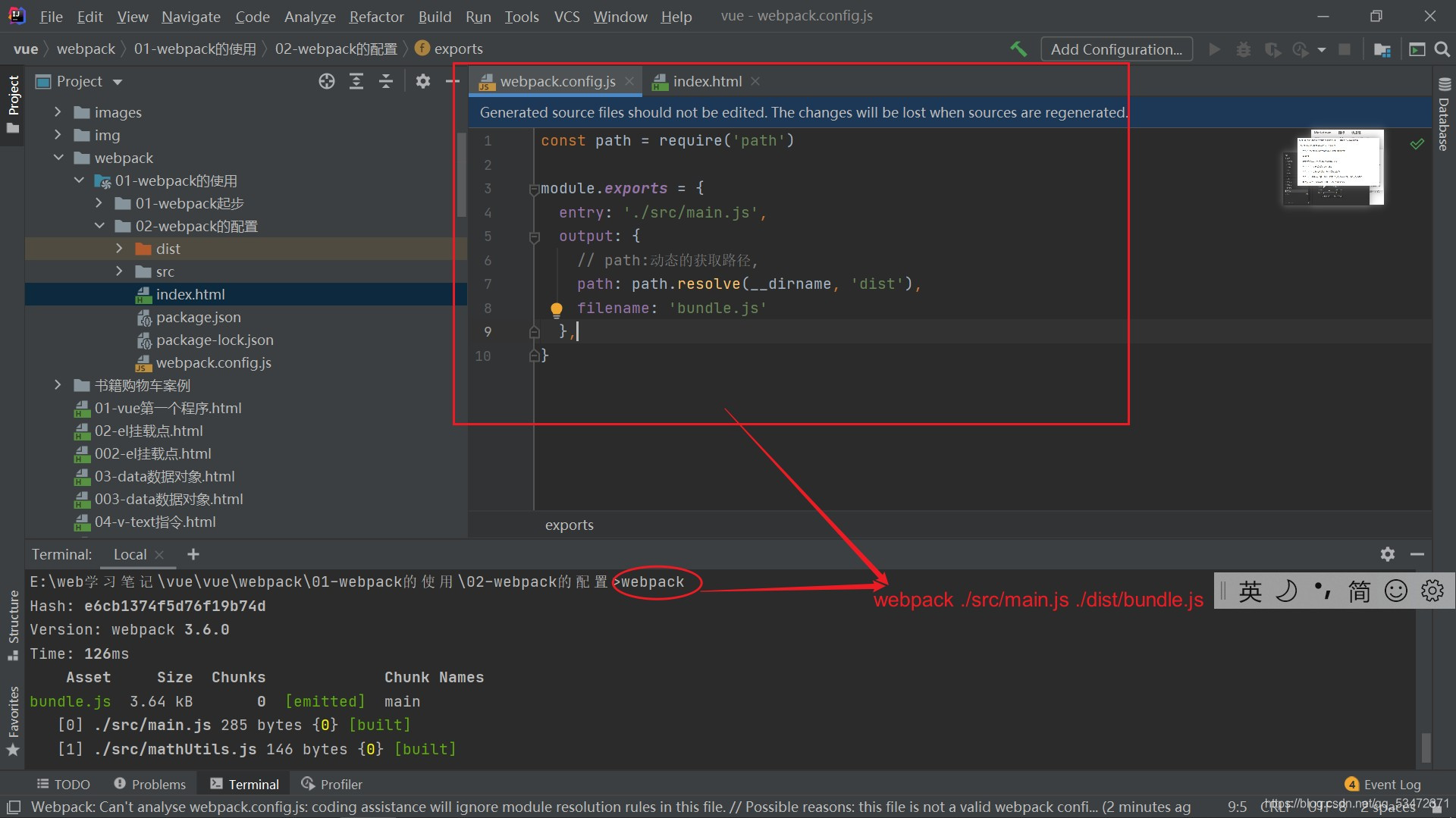The width and height of the screenshot is (1456, 818).
Task: Close the webpack.config.js editor tab
Action: (629, 82)
